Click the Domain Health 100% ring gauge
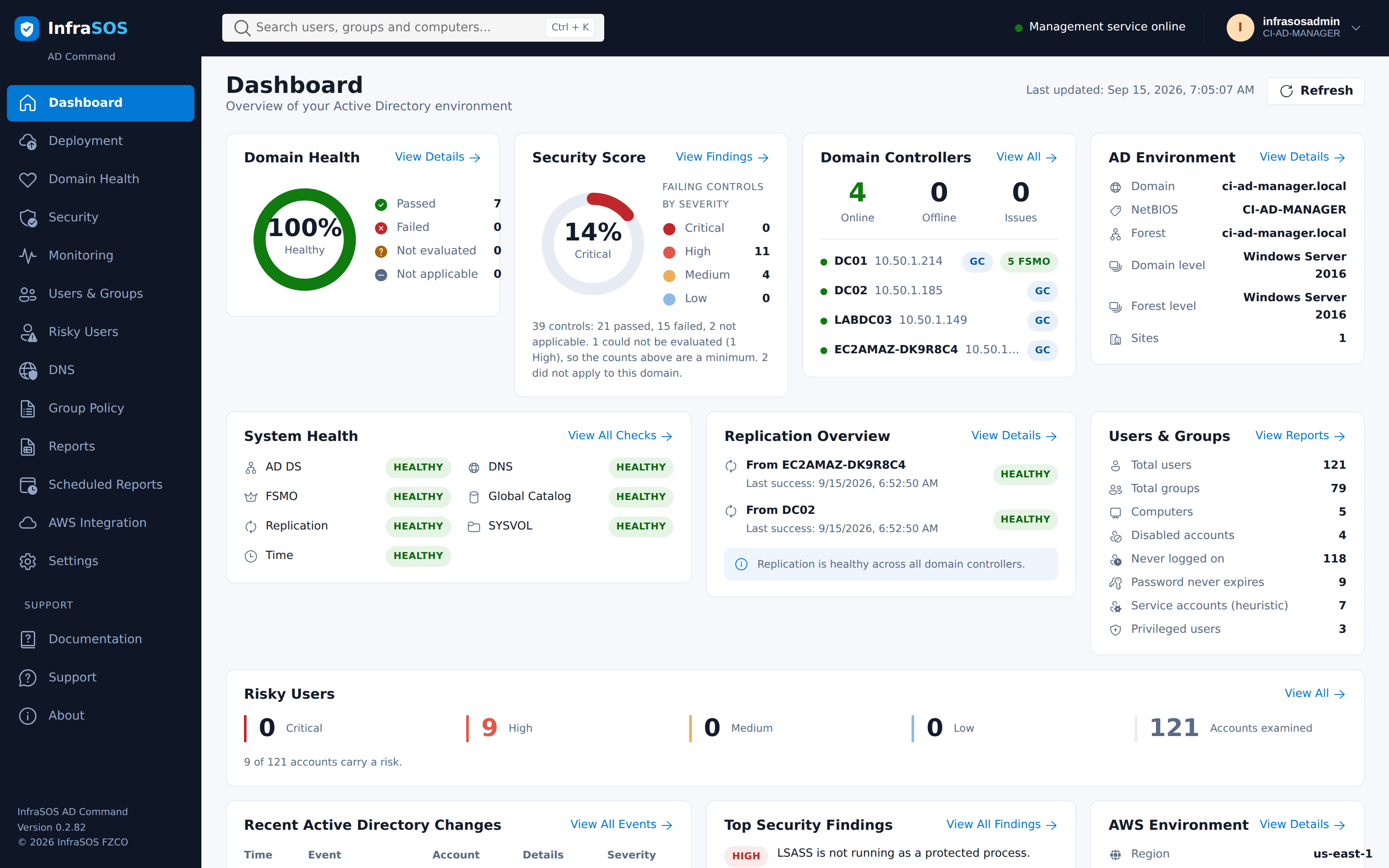Image resolution: width=1389 pixels, height=868 pixels. pyautogui.click(x=305, y=240)
